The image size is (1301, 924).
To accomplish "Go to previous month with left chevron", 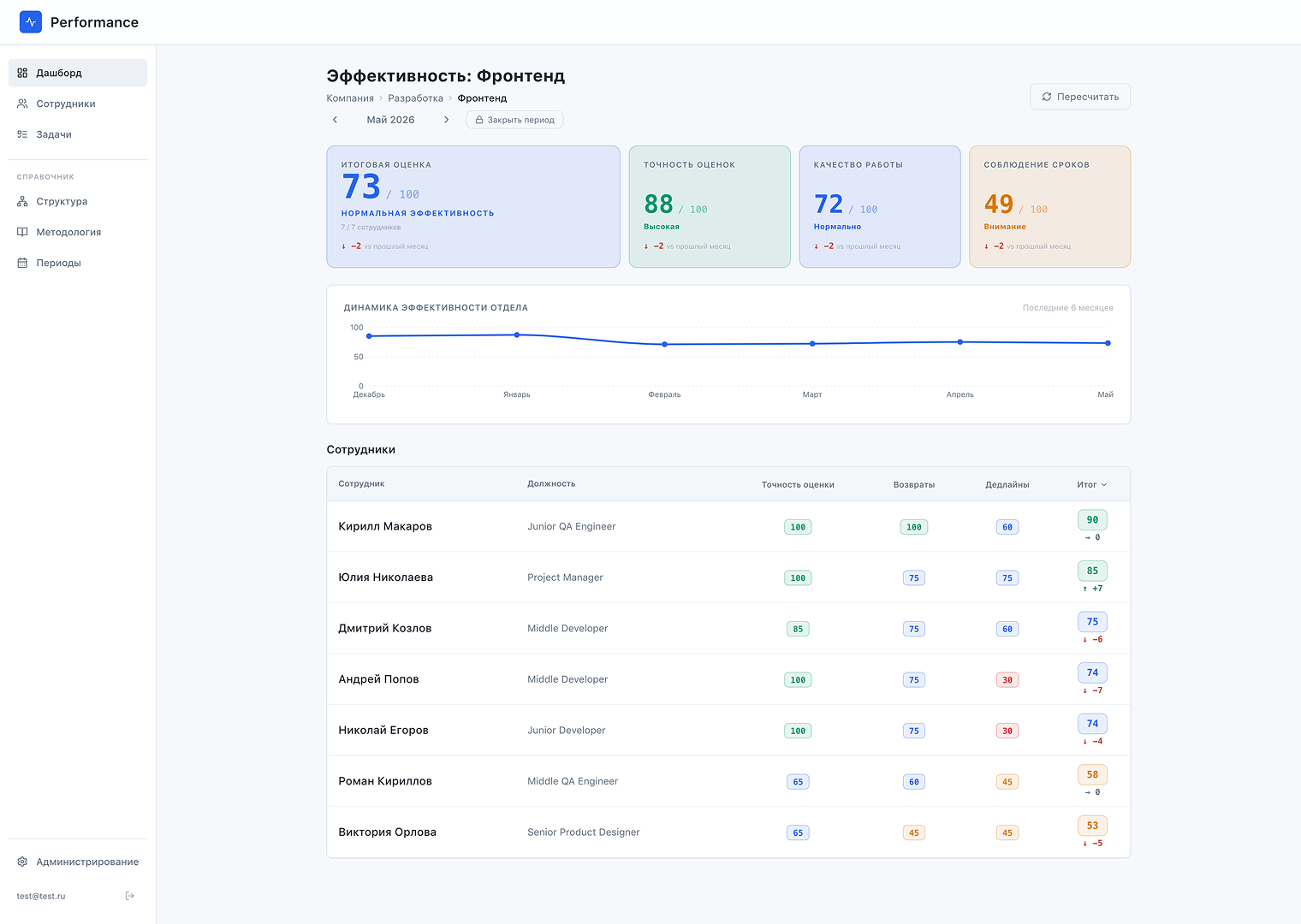I will 335,120.
